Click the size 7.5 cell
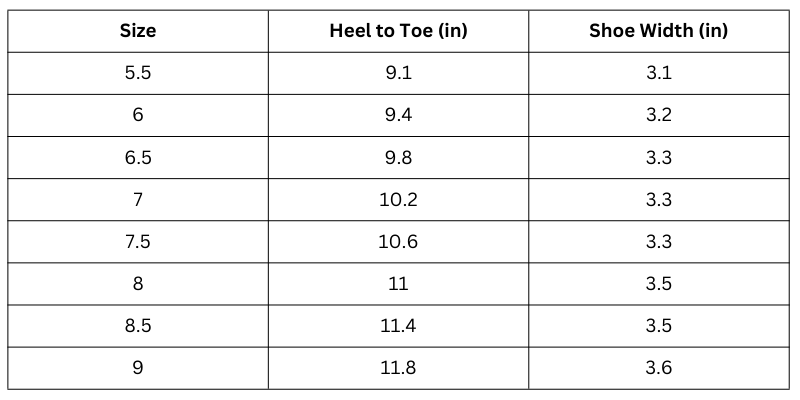The height and width of the screenshot is (400, 800). click(x=138, y=242)
